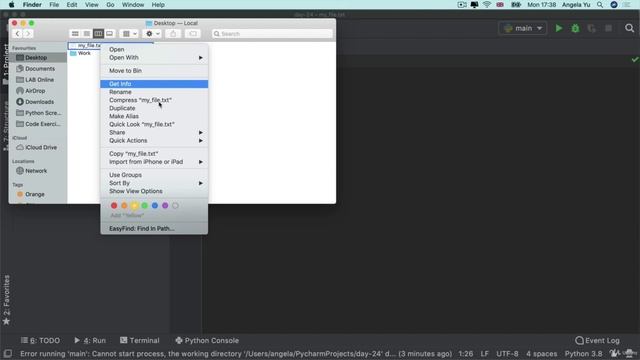640x360 pixels.
Task: Choose Open in context menu
Action: pyautogui.click(x=154, y=49)
